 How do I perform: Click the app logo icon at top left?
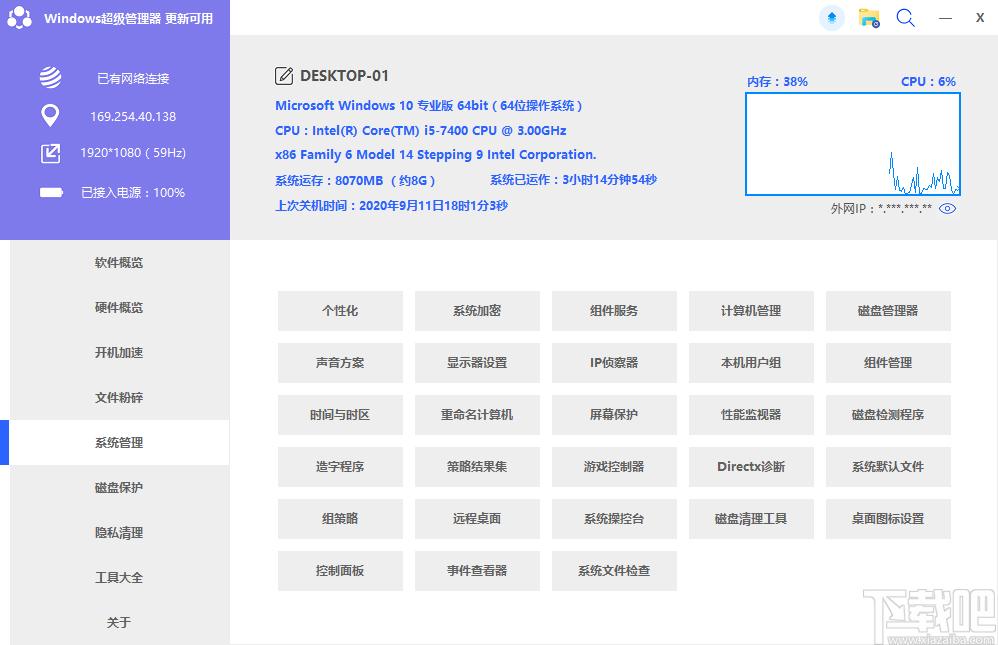pos(20,18)
